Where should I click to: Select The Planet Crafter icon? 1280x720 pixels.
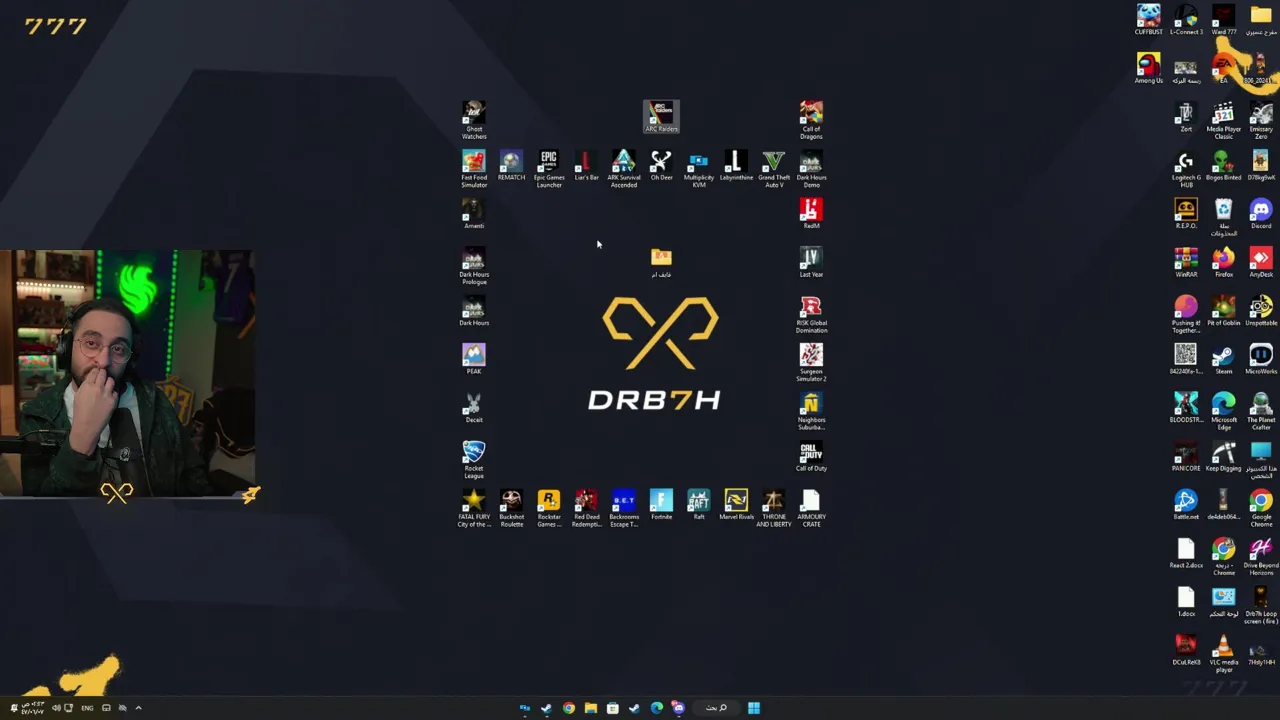(1261, 412)
